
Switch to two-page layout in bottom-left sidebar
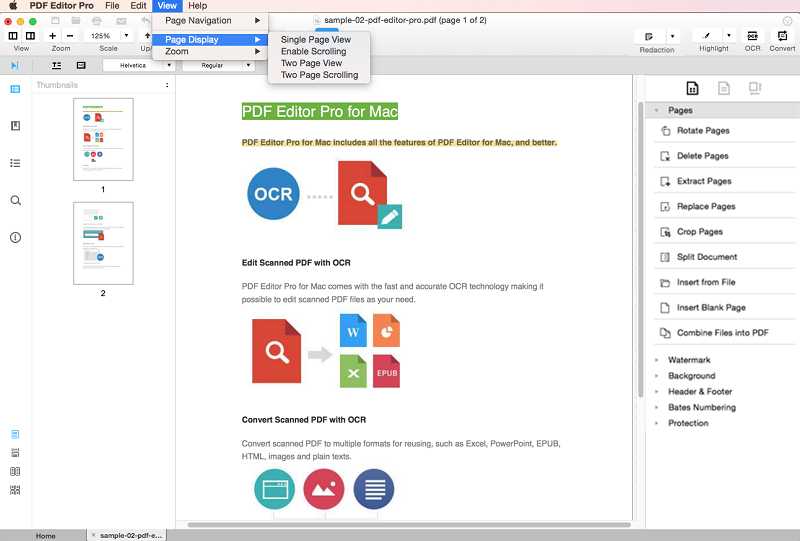[15, 471]
